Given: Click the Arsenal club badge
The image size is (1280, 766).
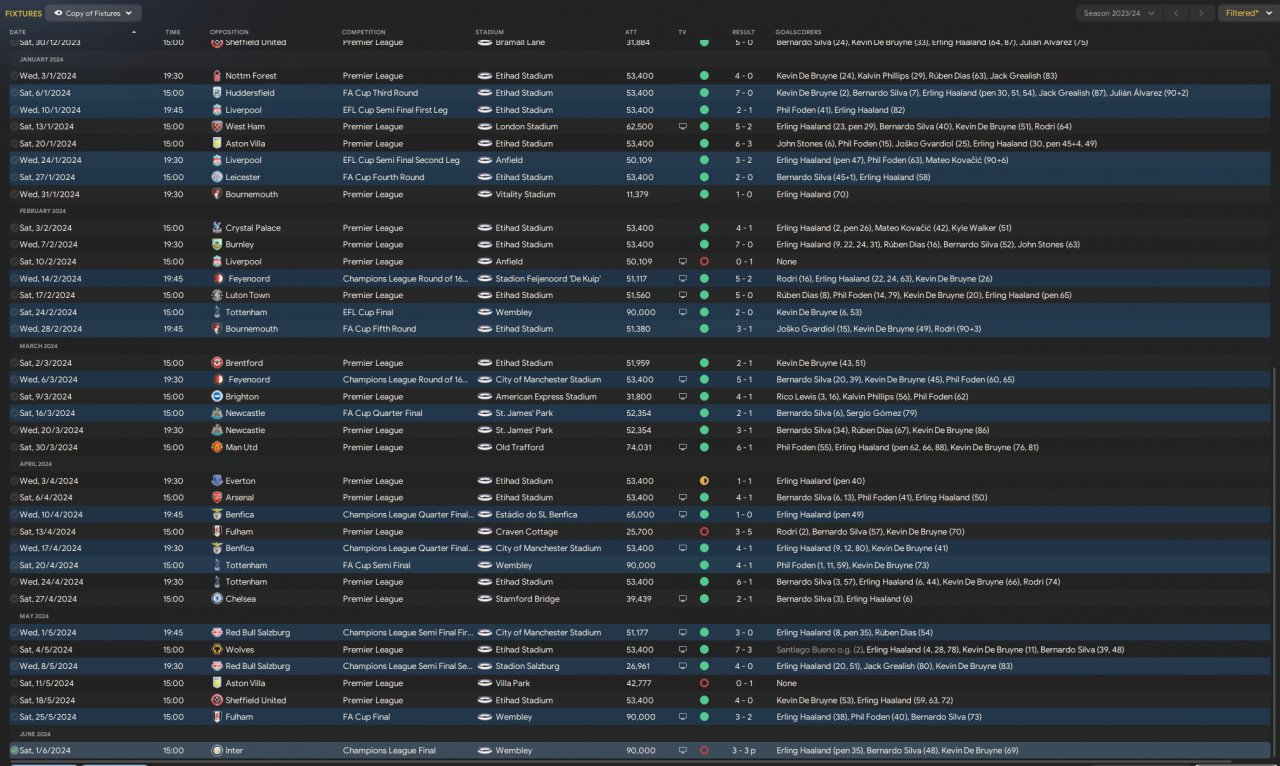Looking at the screenshot, I should [217, 497].
